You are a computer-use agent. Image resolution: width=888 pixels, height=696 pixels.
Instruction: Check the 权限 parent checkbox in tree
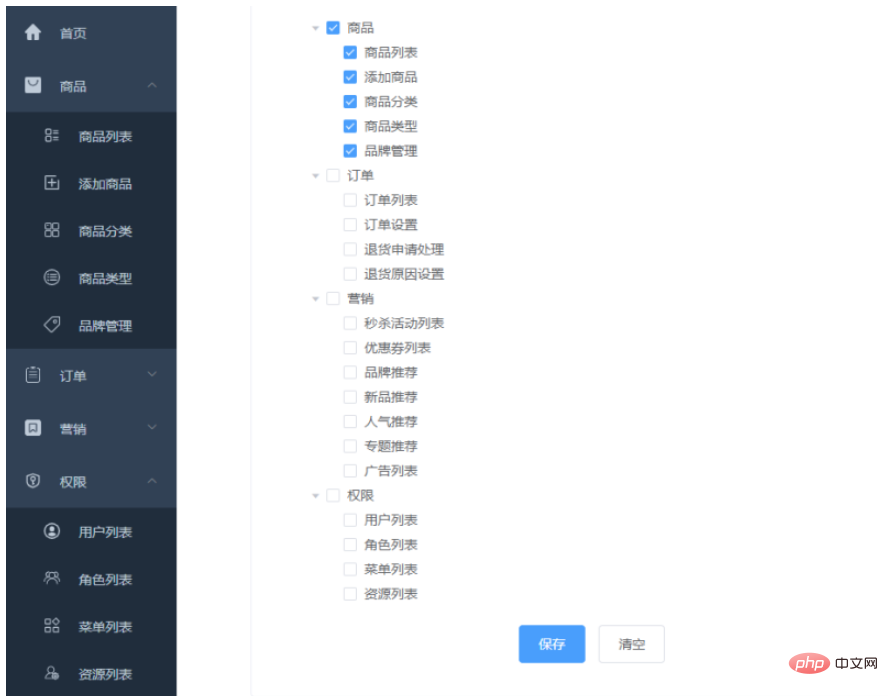coord(333,496)
